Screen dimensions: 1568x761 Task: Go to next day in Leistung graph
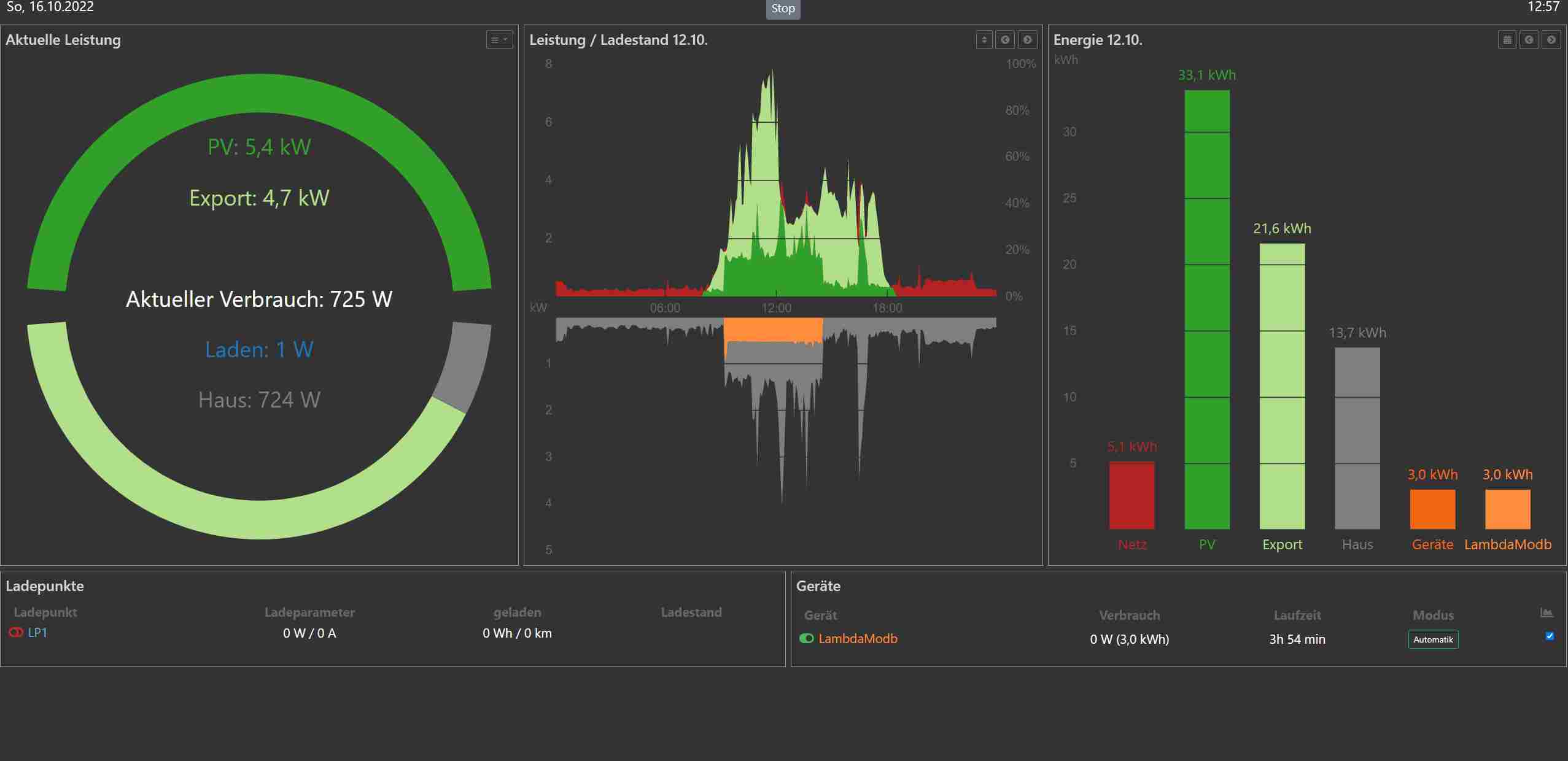[1027, 40]
